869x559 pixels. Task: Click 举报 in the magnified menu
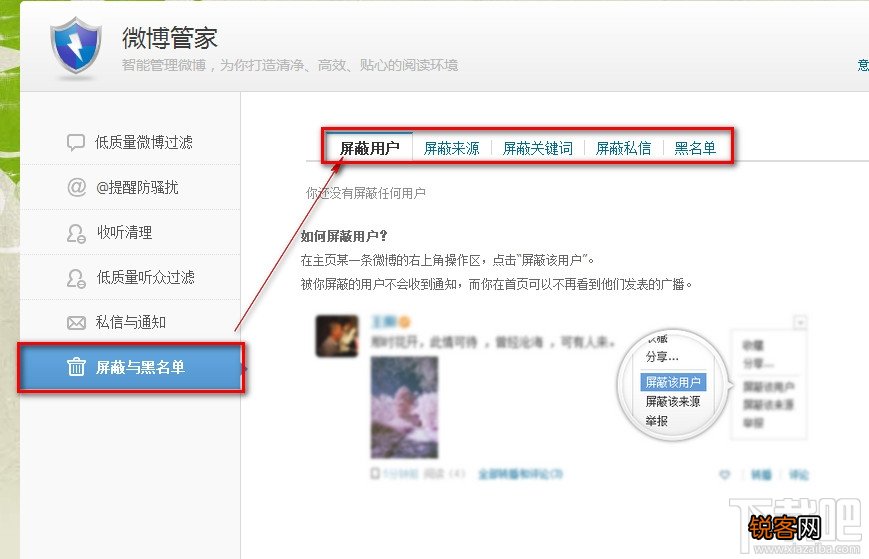(656, 421)
